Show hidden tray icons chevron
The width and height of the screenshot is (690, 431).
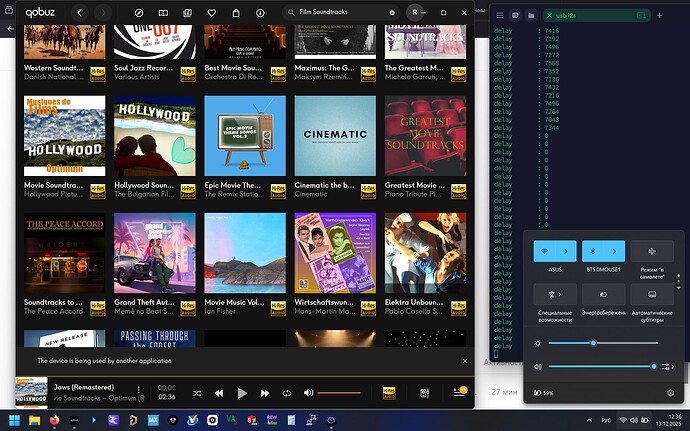[x=589, y=420]
